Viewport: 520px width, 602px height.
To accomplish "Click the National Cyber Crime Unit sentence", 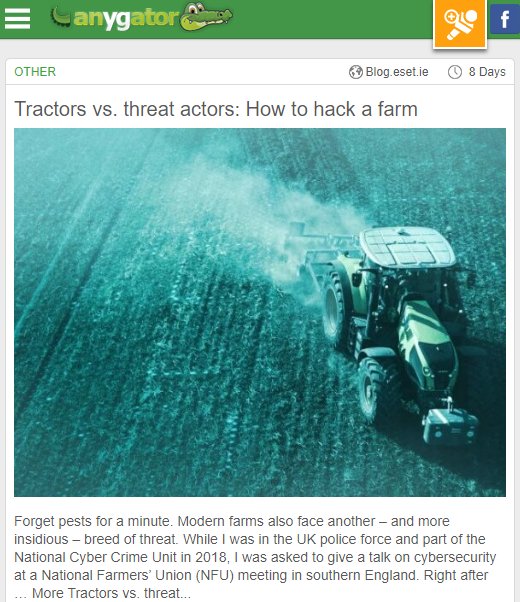I will point(255,557).
